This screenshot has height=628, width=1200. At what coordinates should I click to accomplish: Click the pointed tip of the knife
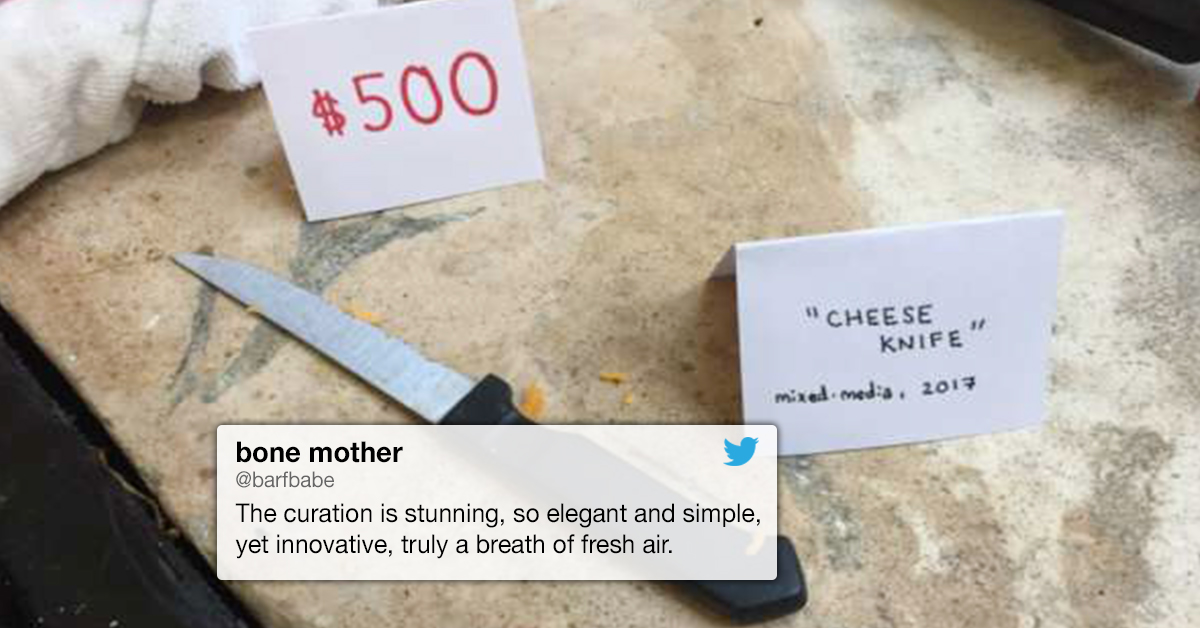tap(183, 260)
